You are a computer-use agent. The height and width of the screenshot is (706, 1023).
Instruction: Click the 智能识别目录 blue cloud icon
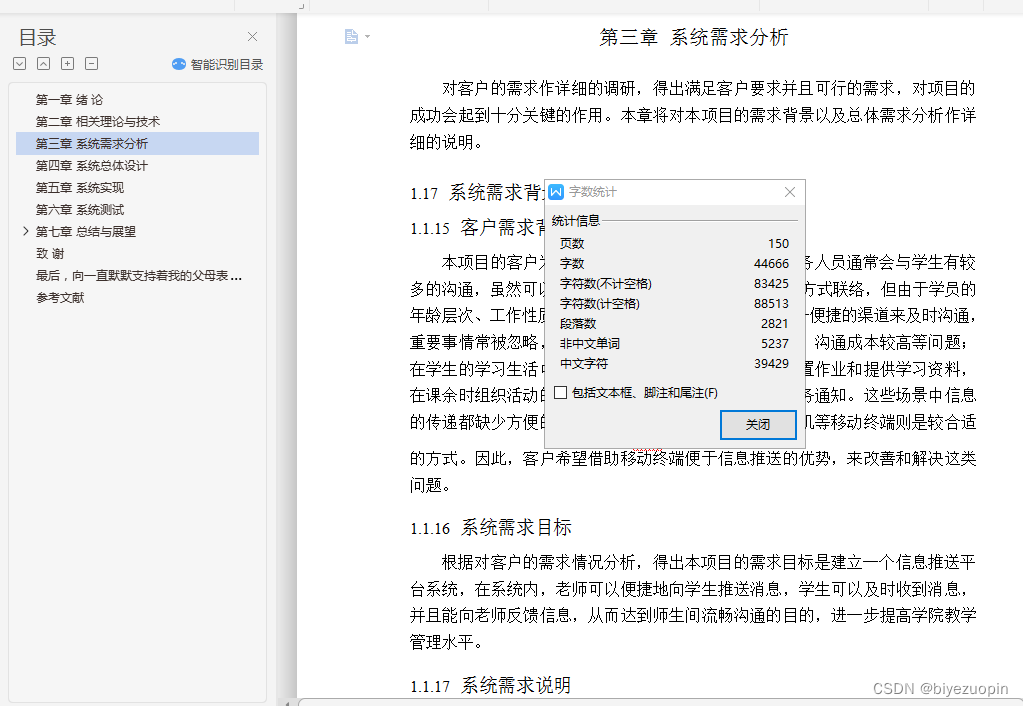point(179,64)
